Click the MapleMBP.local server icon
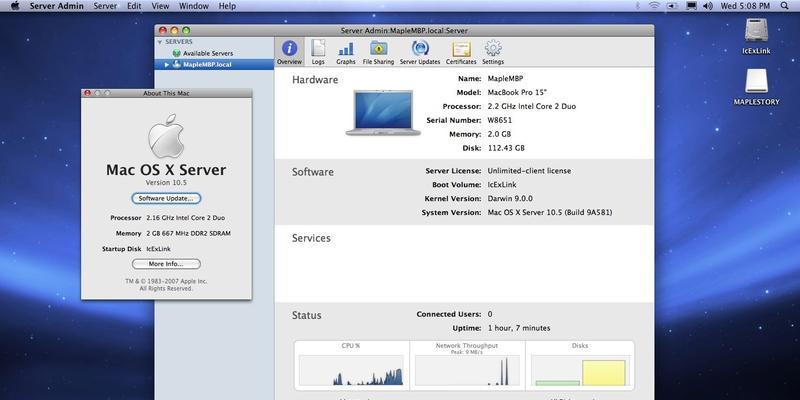Screen dimensions: 800x400 (177, 64)
